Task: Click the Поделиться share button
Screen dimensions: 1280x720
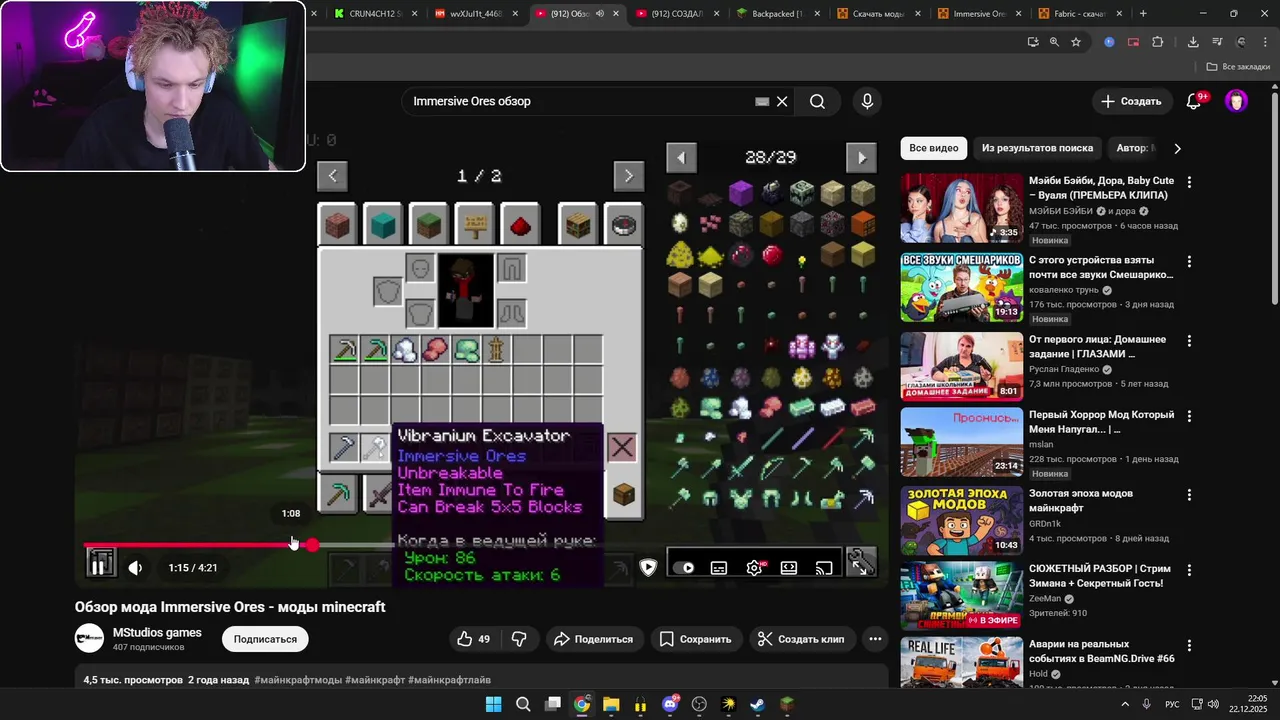Action: [x=593, y=639]
